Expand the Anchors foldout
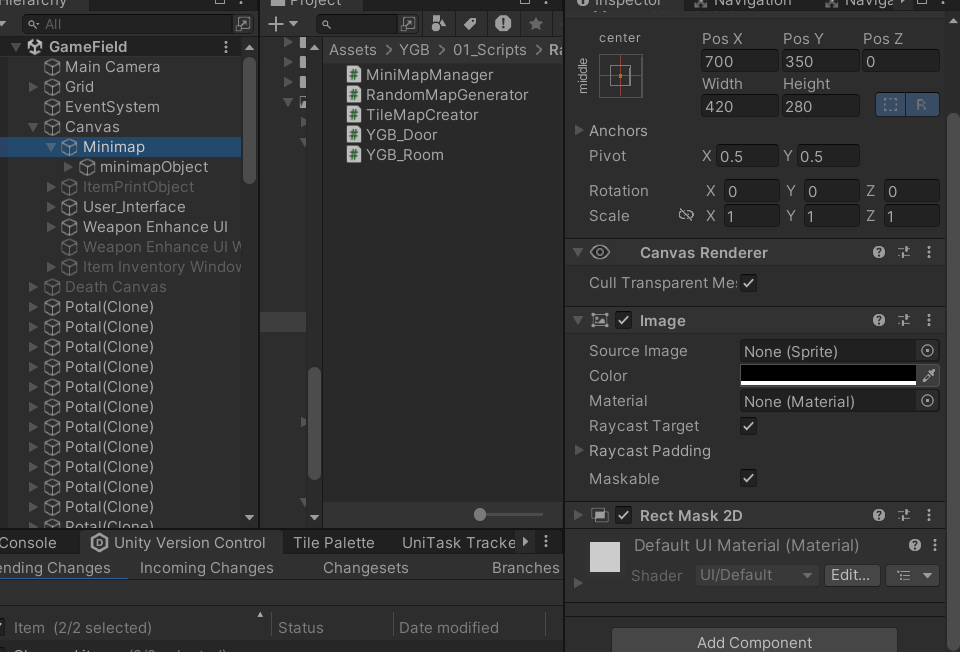Viewport: 960px width, 652px height. coord(579,130)
